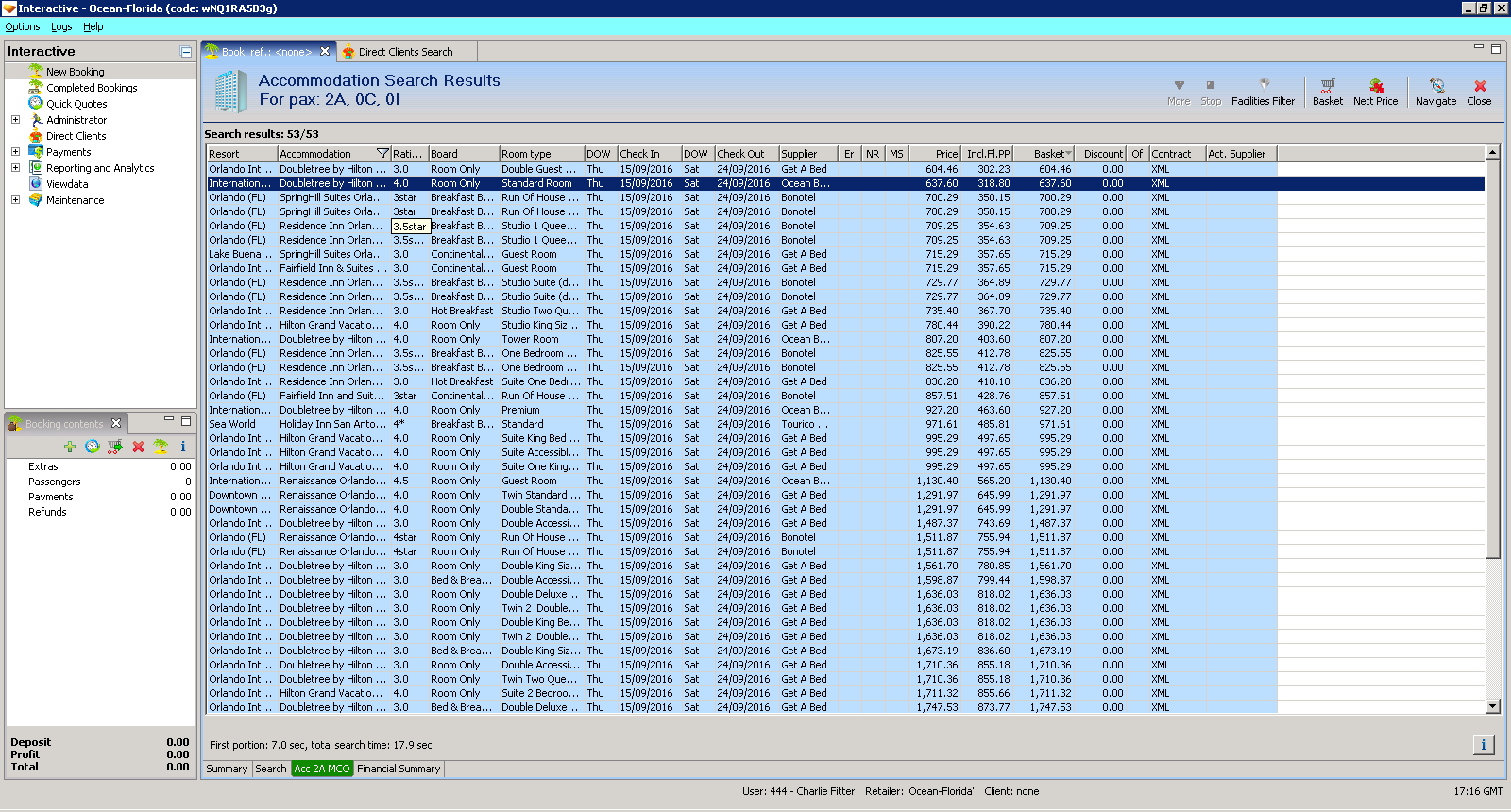Toggle the Accommodation column filter icon
The image size is (1511, 812).
[382, 154]
